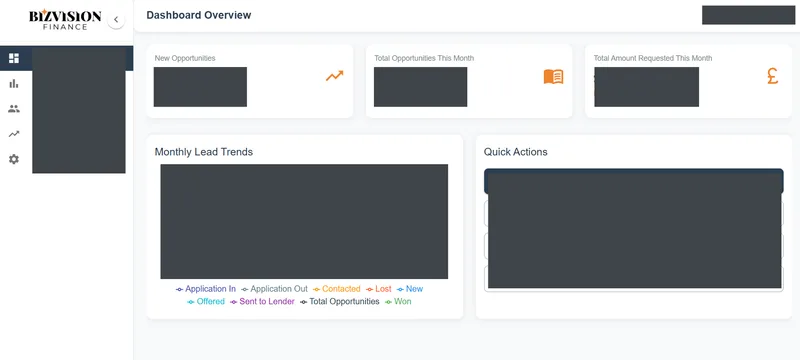Toggle the Contacted legend series
The height and width of the screenshot is (360, 800).
click(x=337, y=289)
